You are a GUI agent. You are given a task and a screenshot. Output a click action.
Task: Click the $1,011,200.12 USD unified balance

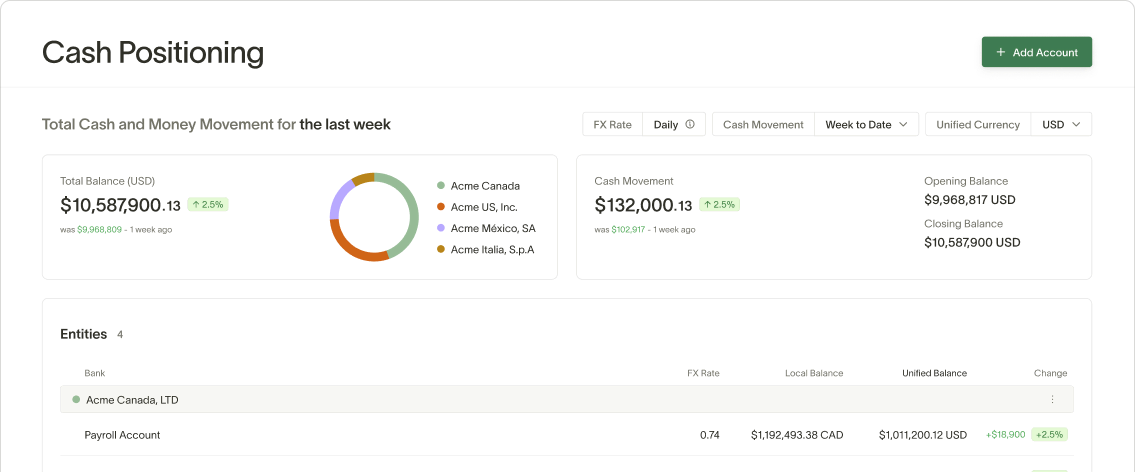tap(923, 435)
